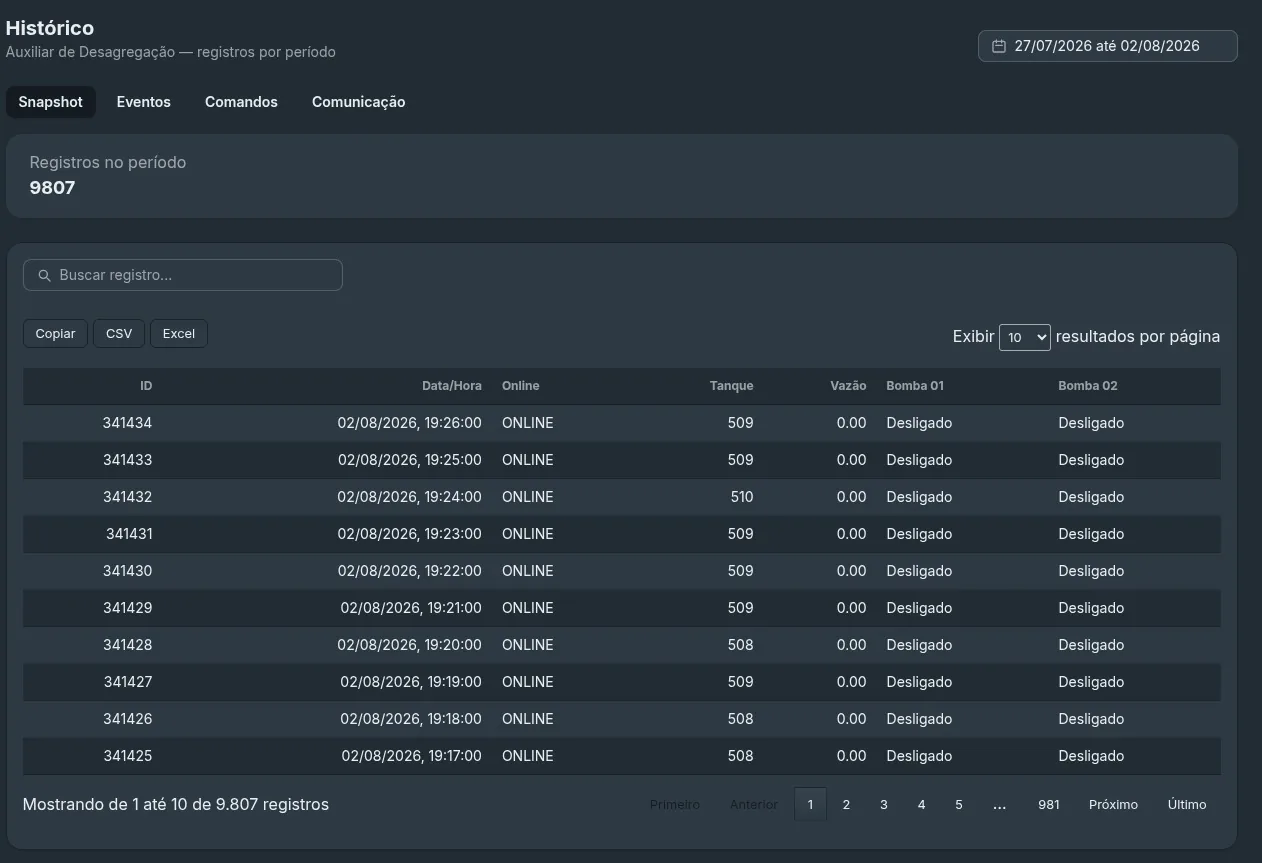
Task: Switch to the Snapshot tab
Action: point(51,102)
